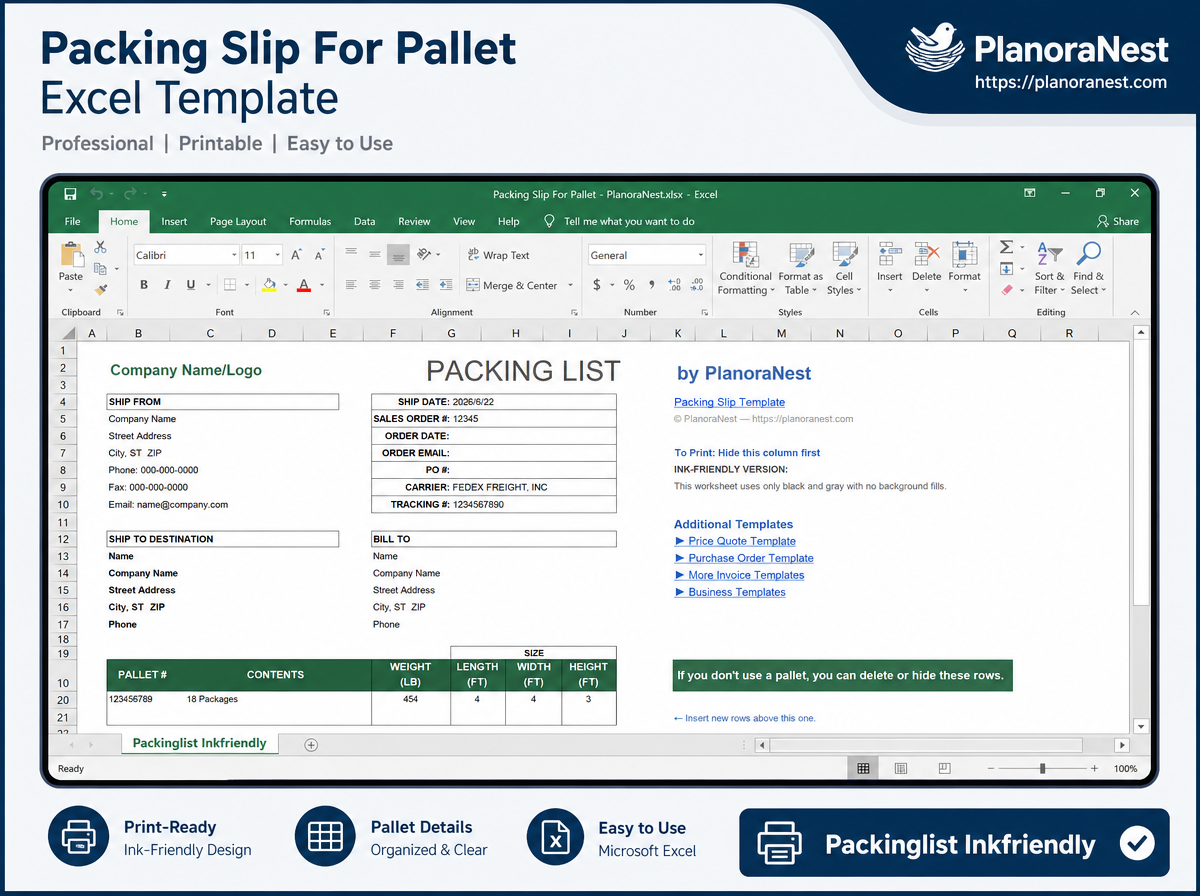Toggle Bold formatting
1200x896 pixels.
click(x=144, y=285)
